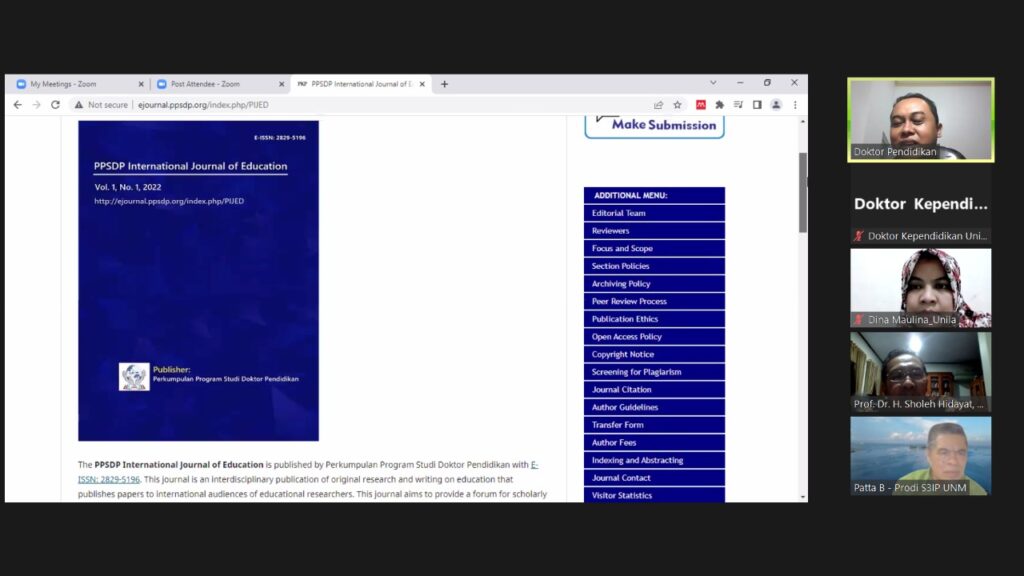Click the browser back arrow

[17, 105]
